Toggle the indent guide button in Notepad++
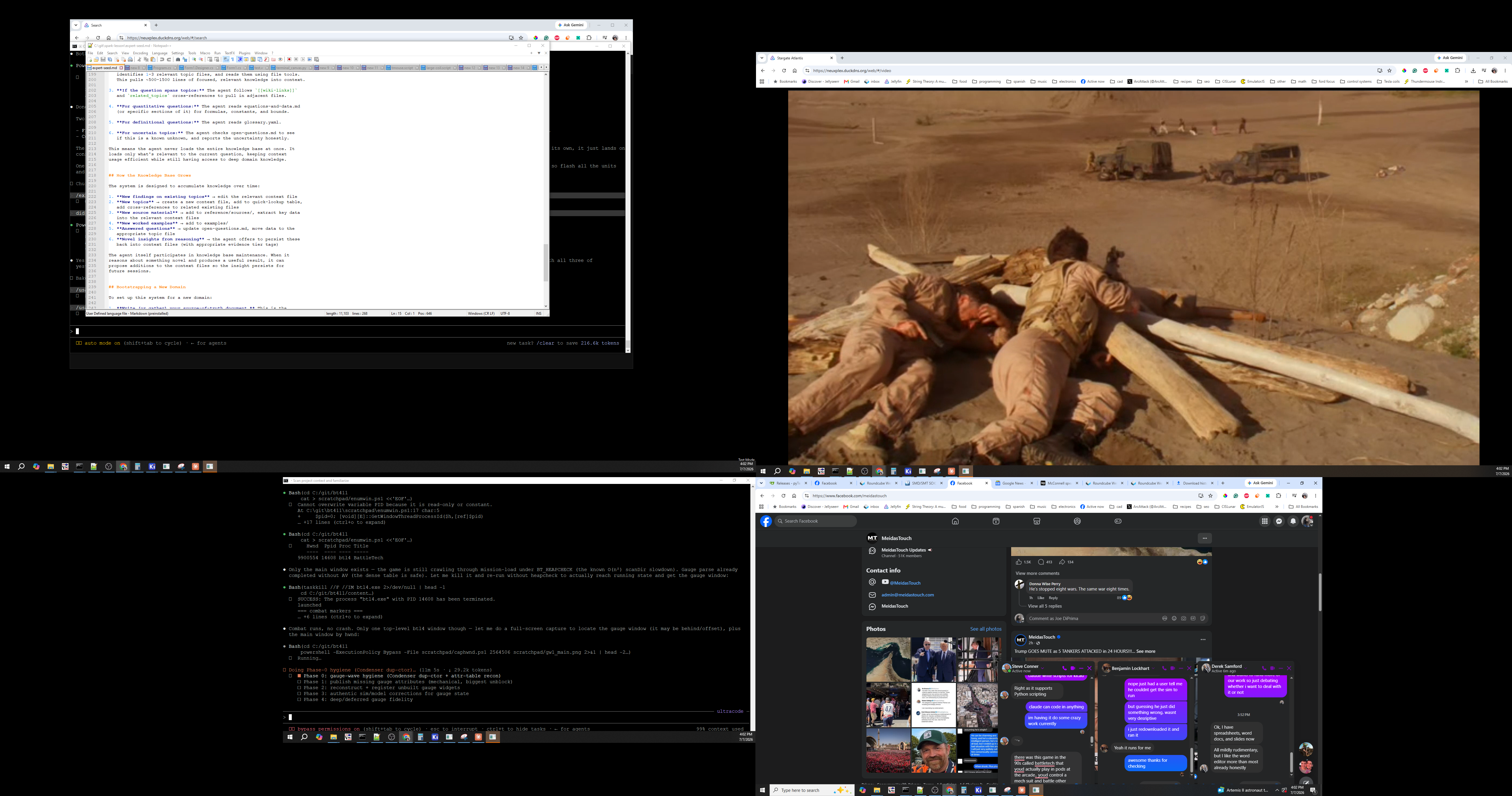1512x796 pixels. click(x=239, y=59)
